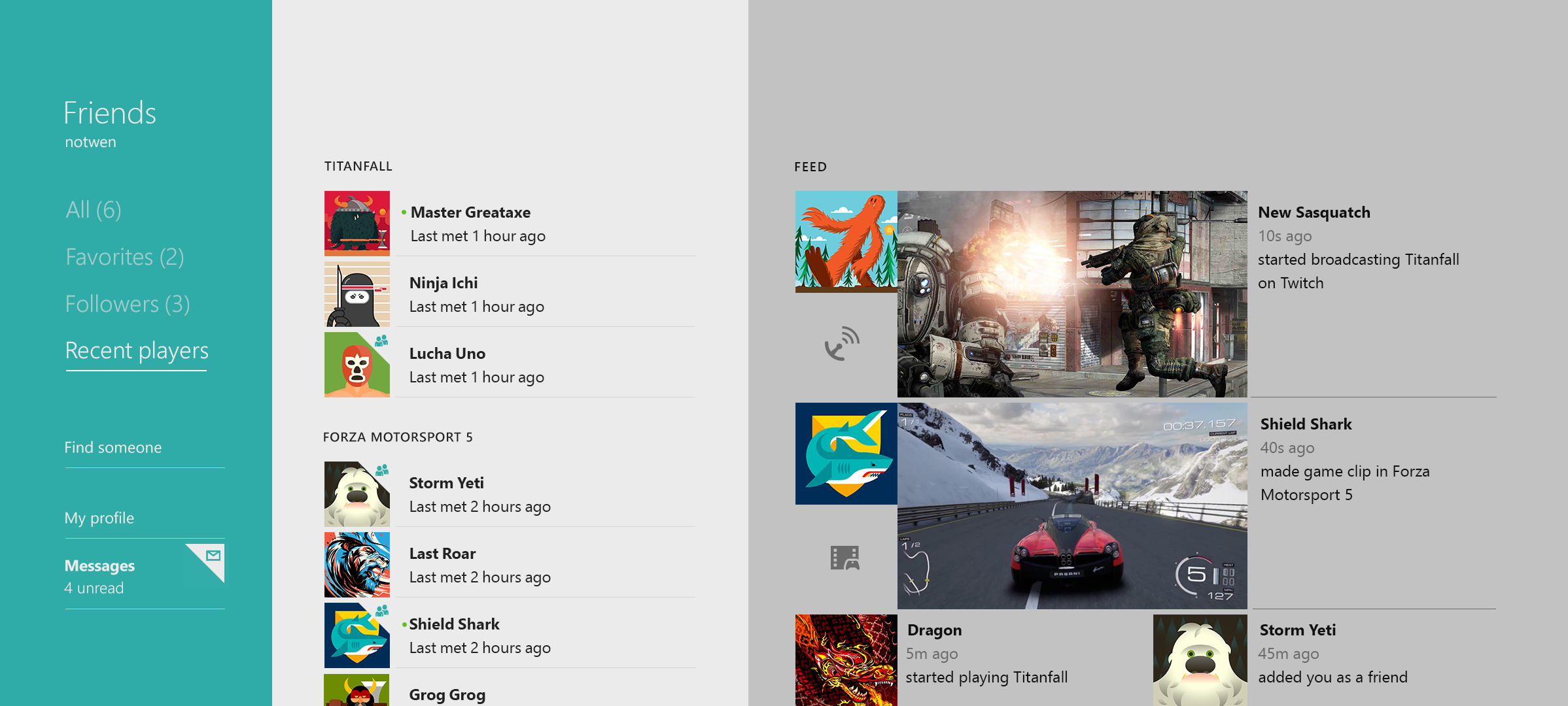Go to My profile

pyautogui.click(x=99, y=518)
